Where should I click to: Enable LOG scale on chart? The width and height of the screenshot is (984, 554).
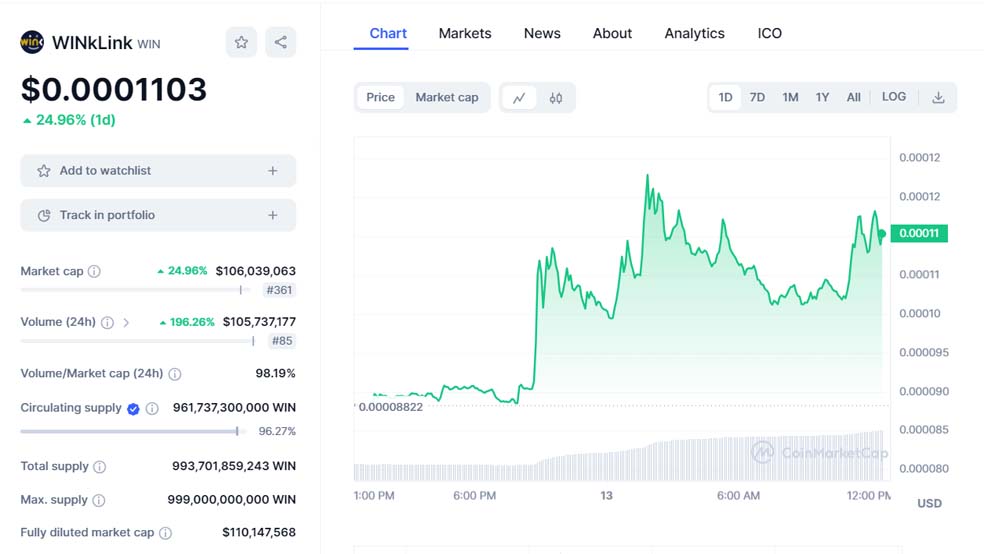click(x=894, y=97)
